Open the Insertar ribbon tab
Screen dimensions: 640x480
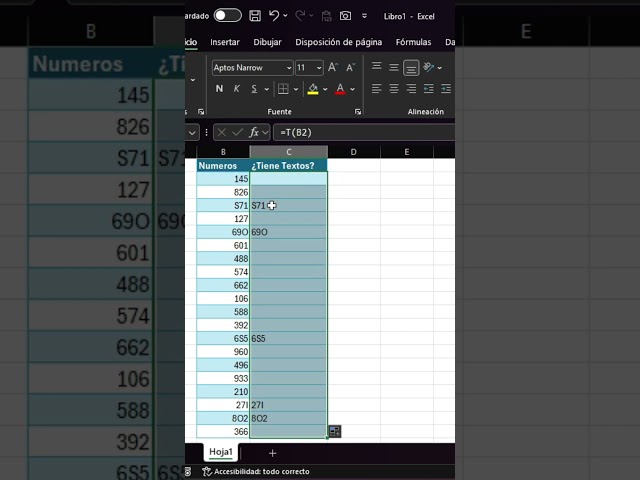pyautogui.click(x=225, y=42)
